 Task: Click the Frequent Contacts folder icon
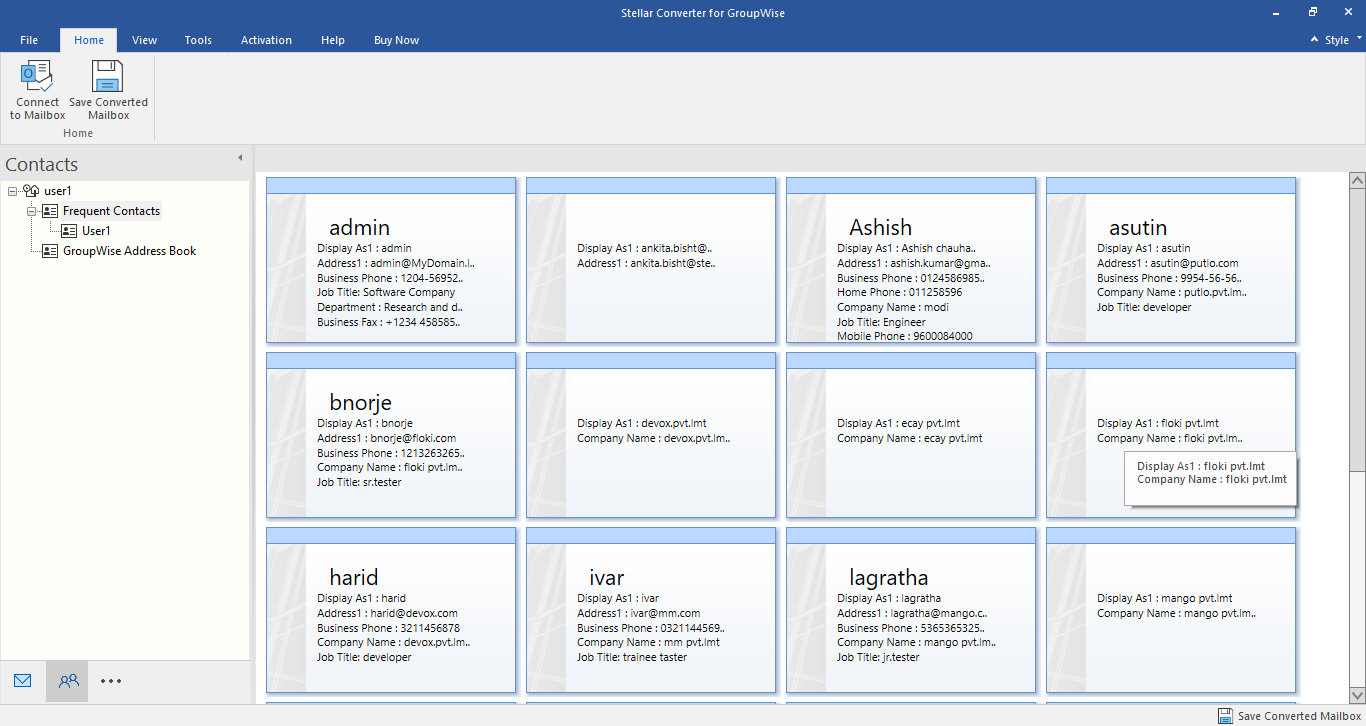pyautogui.click(x=50, y=211)
